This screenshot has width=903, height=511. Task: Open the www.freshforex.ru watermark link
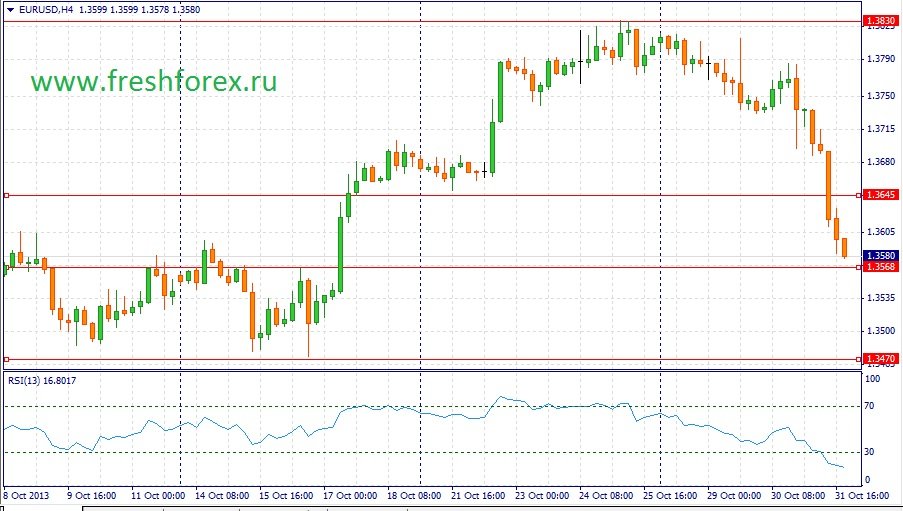(x=154, y=81)
